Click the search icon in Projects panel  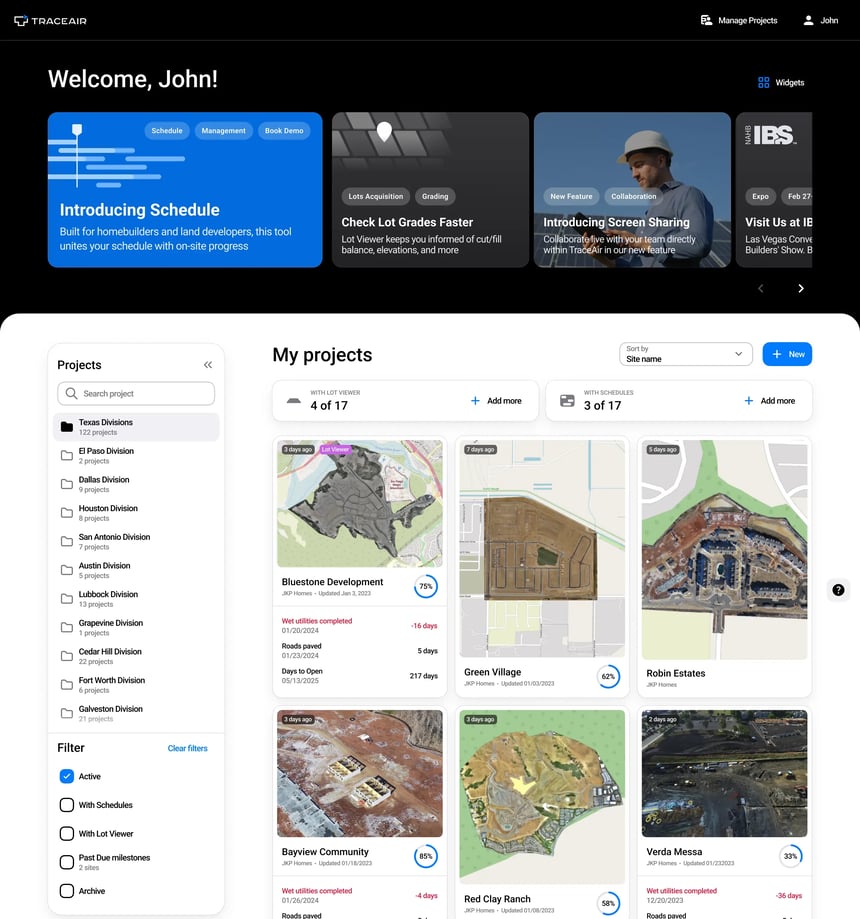point(70,393)
